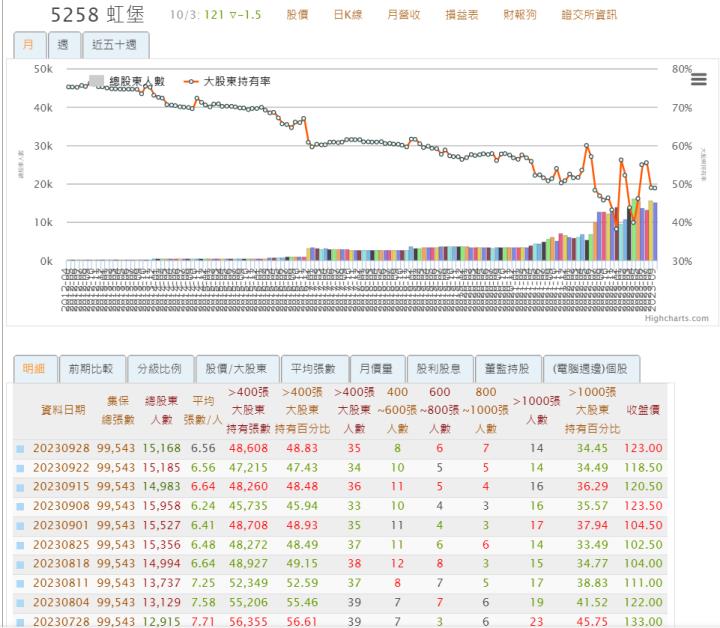The image size is (720, 628).
Task: Click date cell 20230818
Action: 61,564
